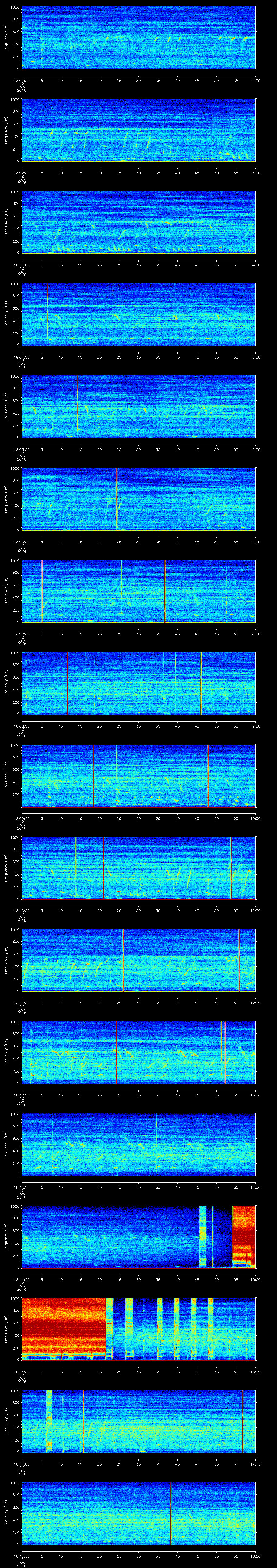Select the spectrogram panel starting at 18:01:00
Viewport: 277px width, 1568px height.
coord(139,38)
